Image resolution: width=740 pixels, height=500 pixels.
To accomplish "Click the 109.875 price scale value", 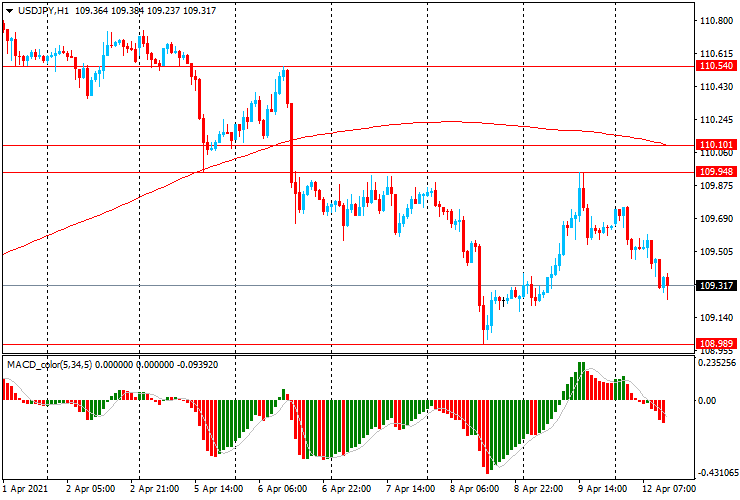I will point(716,186).
